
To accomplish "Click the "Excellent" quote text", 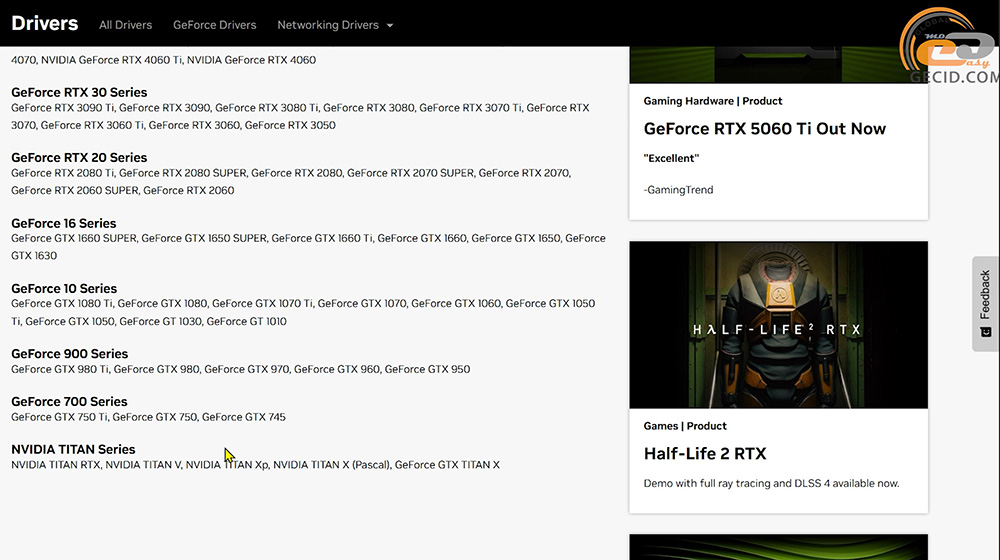I will point(671,158).
